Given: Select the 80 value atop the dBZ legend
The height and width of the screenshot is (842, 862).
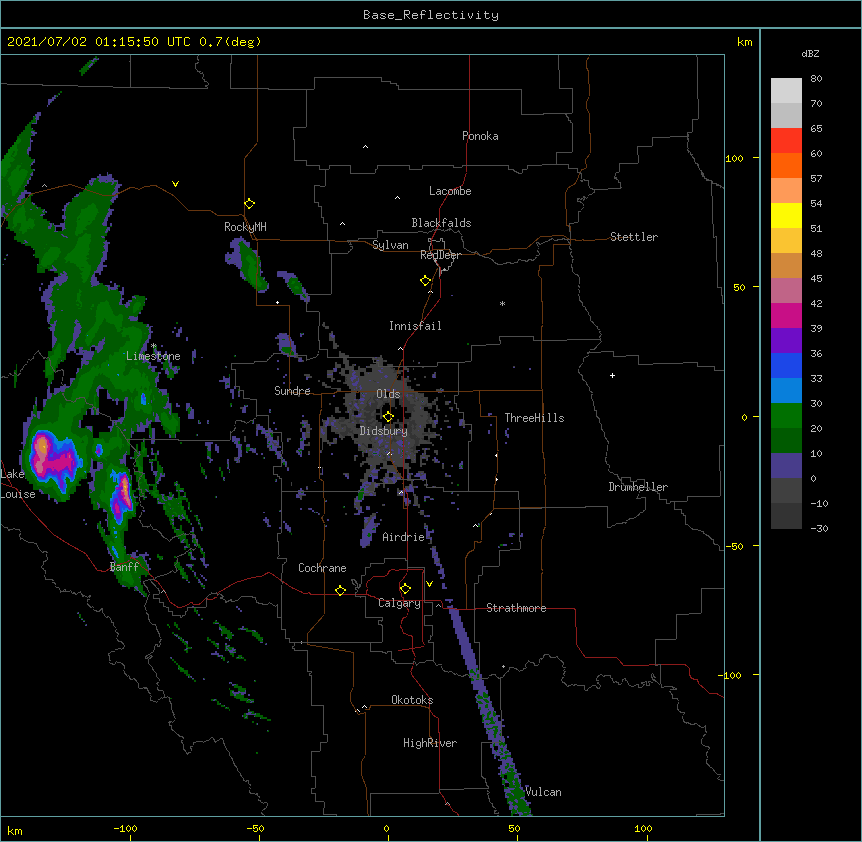Looking at the screenshot, I should pos(816,79).
